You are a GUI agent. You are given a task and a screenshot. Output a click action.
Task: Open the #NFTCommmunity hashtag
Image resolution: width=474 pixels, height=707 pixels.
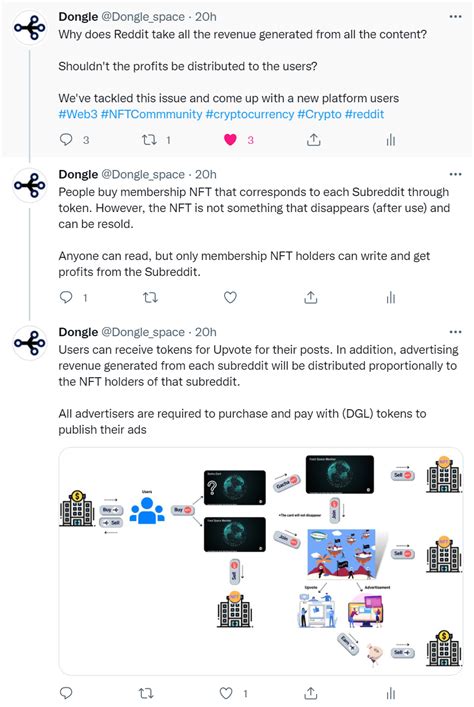152,114
